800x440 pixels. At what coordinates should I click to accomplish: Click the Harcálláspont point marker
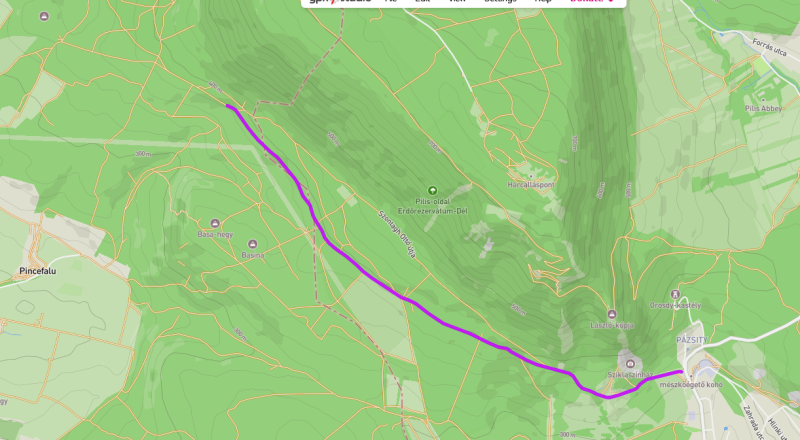pos(531,176)
